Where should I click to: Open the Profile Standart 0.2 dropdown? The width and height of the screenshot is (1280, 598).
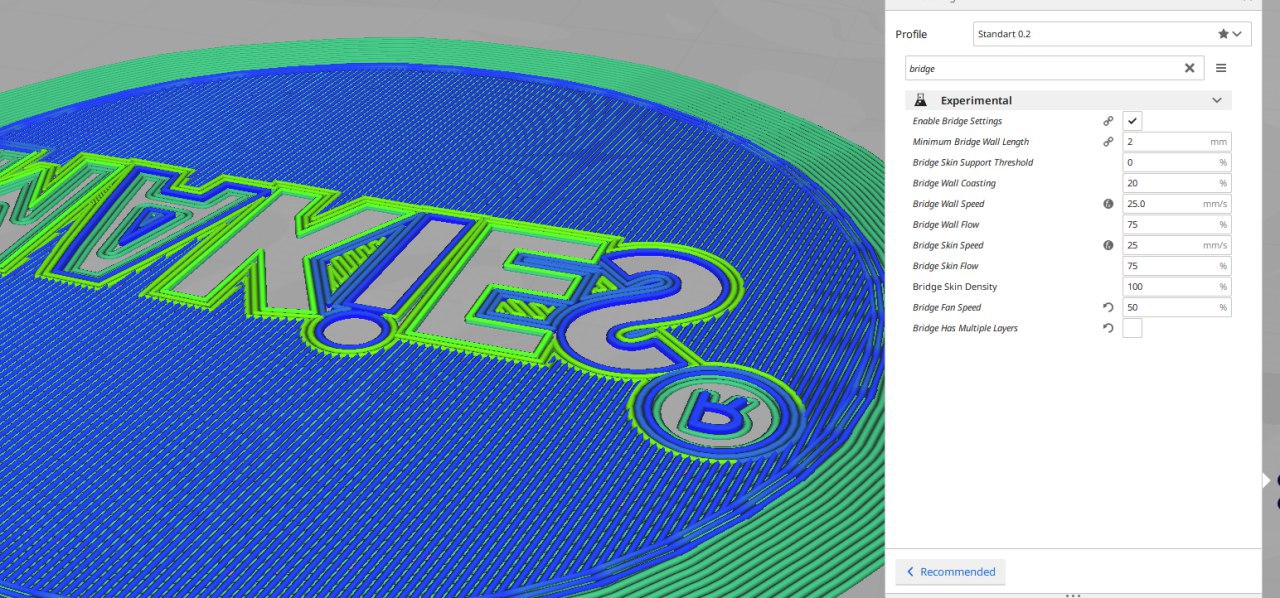point(1111,34)
